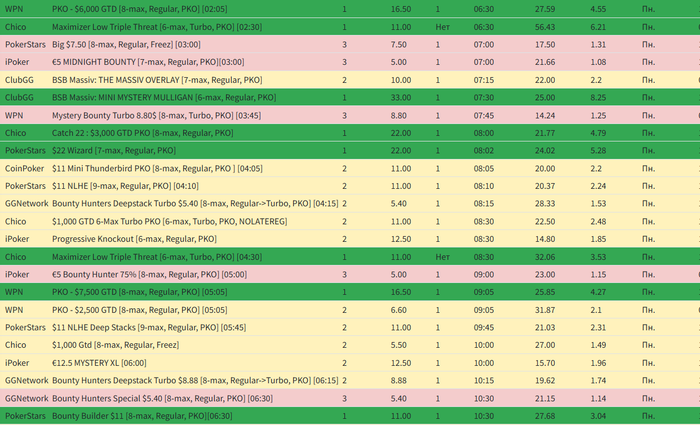Click '$11 NLHE Deep Stacks' tournament name
Viewport: 700px width, 425px height.
[x=149, y=327]
